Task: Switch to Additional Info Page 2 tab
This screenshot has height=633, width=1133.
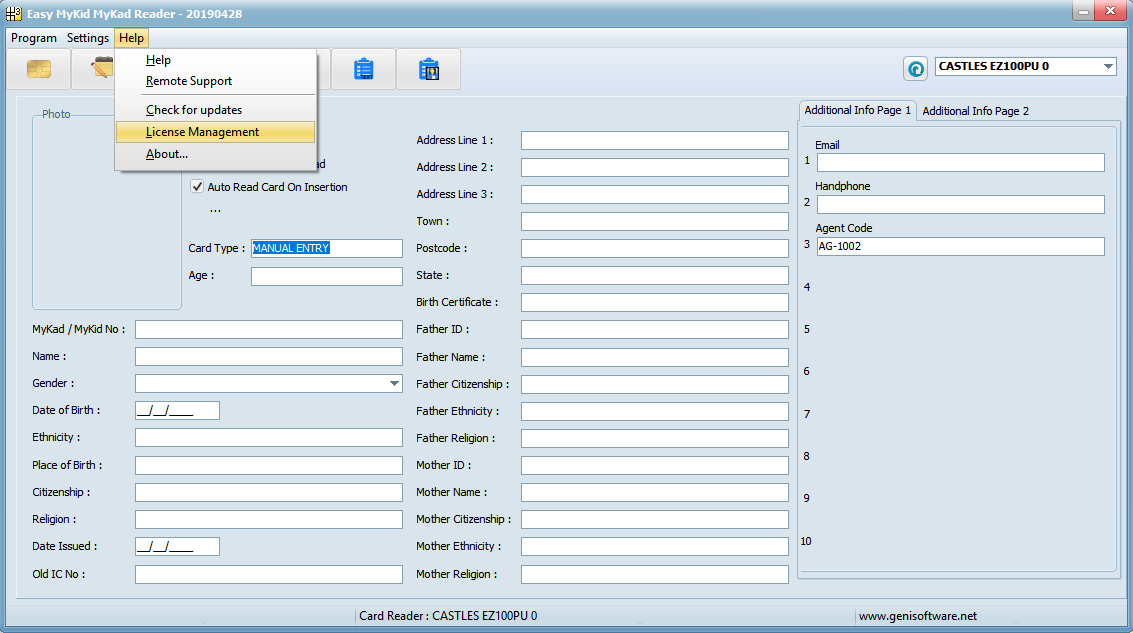Action: point(975,111)
